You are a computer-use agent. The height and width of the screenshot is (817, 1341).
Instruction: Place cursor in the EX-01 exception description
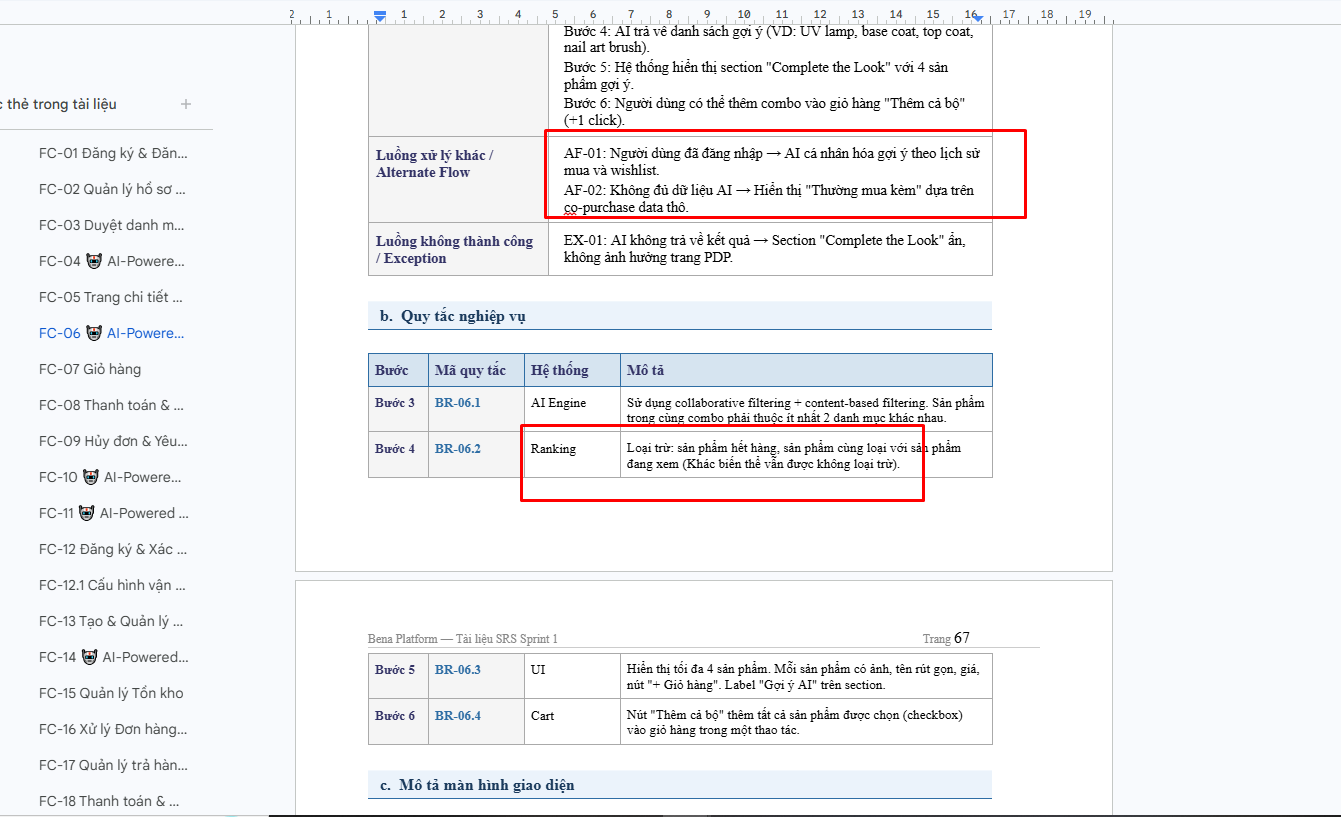[x=764, y=249]
